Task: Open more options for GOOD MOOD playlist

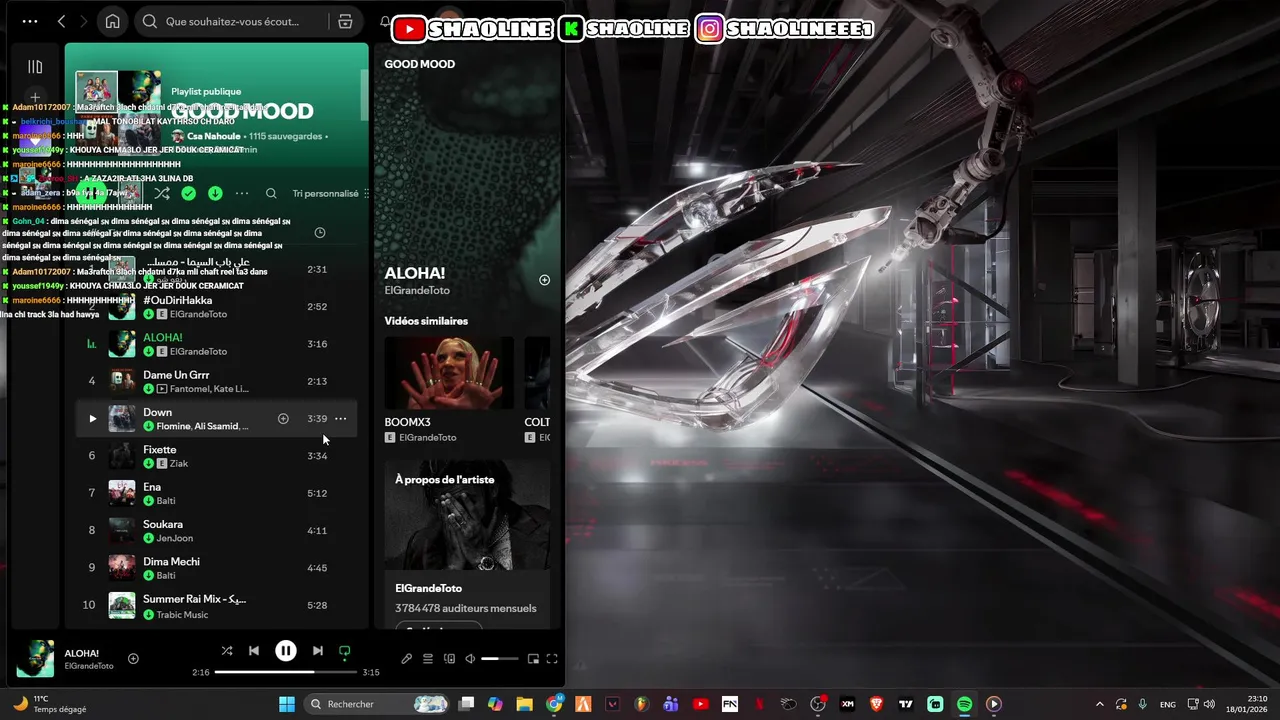Action: [x=242, y=193]
